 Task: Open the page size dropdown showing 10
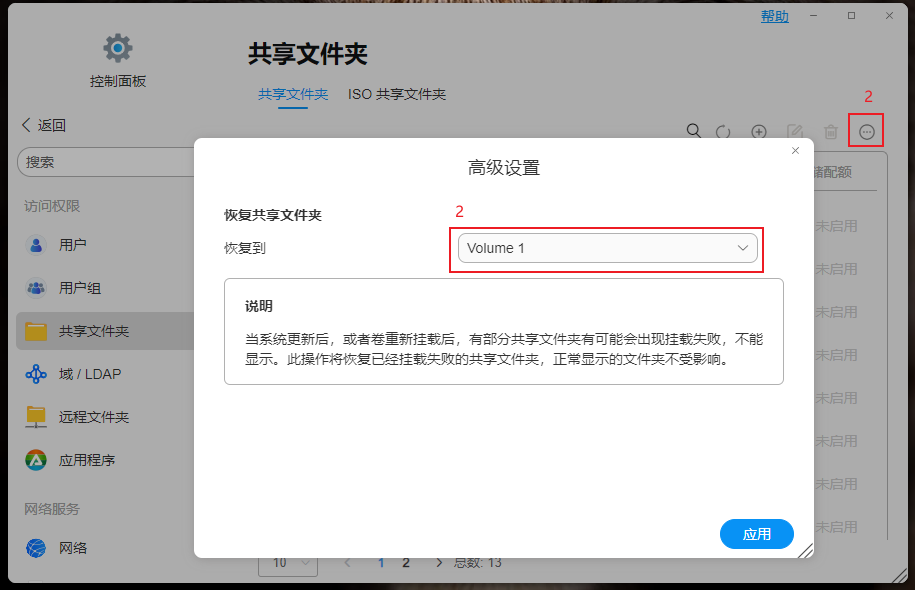point(288,563)
